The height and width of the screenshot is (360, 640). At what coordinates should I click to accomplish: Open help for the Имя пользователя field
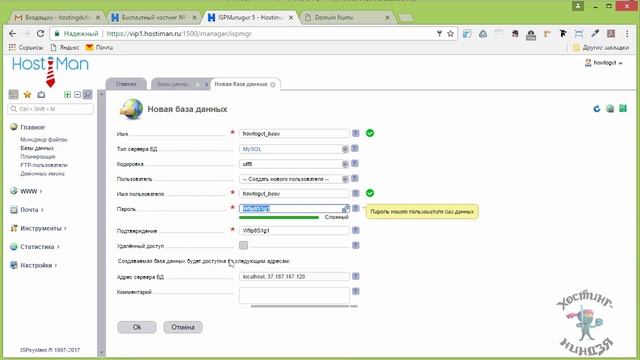click(356, 193)
